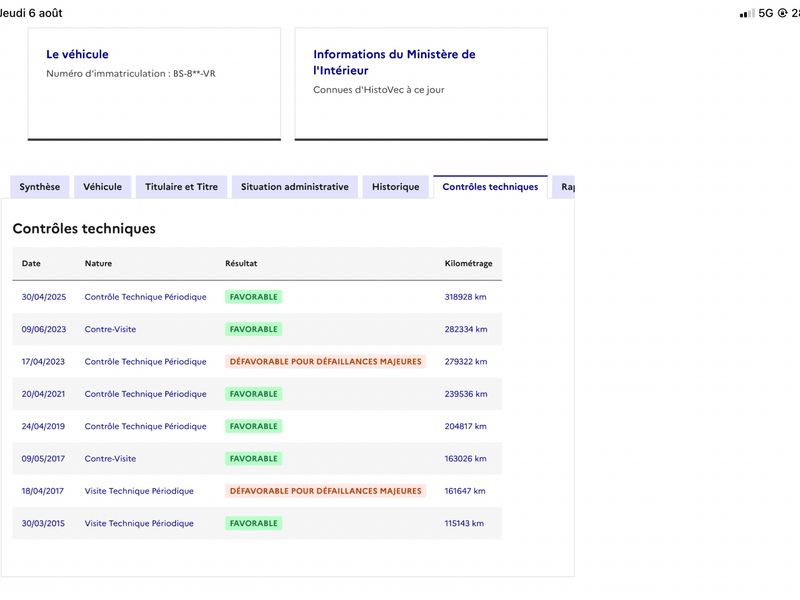Click mileage 163026 km
Viewport: 800px width, 600px height.
(x=465, y=459)
